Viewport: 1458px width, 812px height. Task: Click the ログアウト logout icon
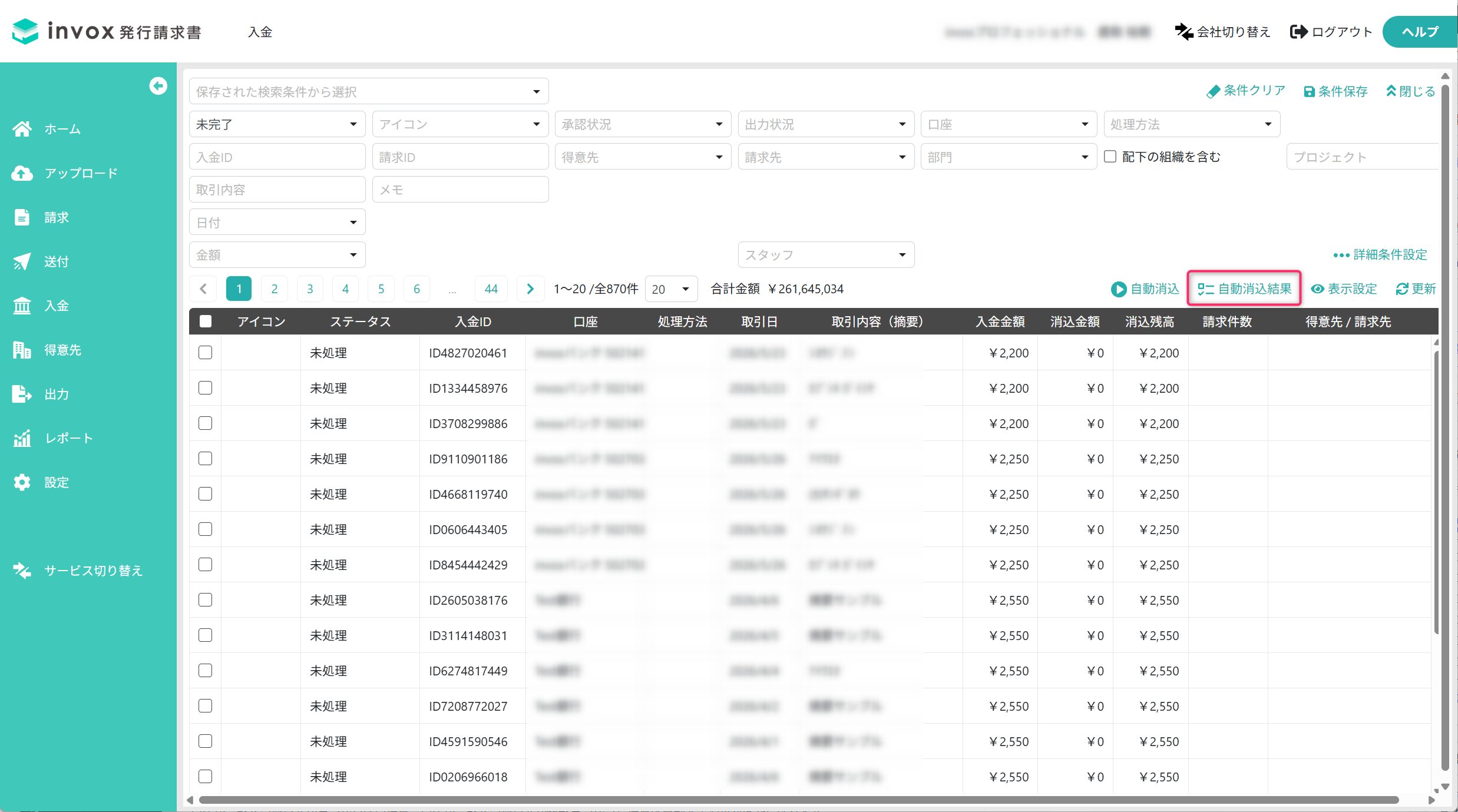1298,31
